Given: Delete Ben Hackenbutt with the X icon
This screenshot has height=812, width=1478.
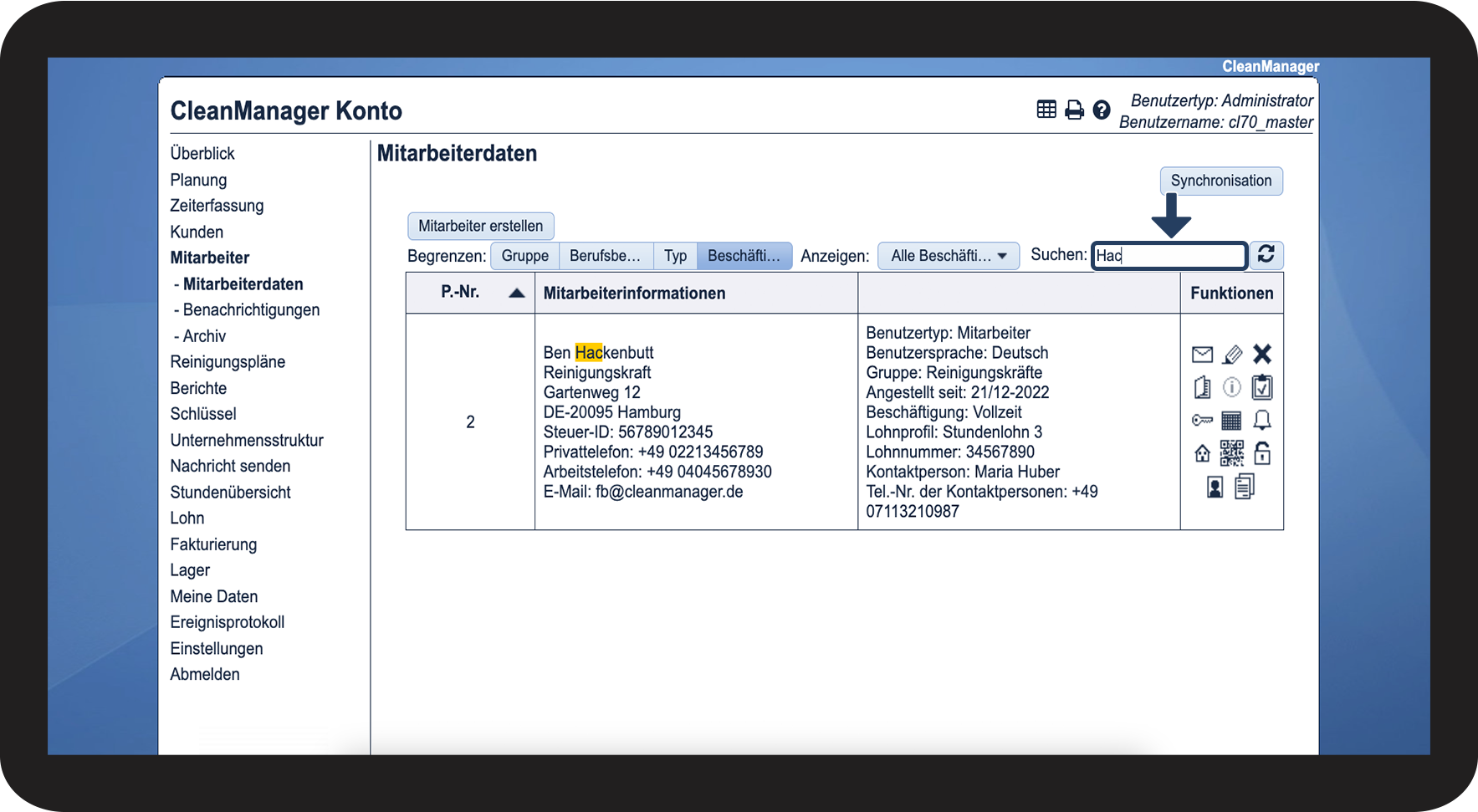Looking at the screenshot, I should coord(1262,355).
